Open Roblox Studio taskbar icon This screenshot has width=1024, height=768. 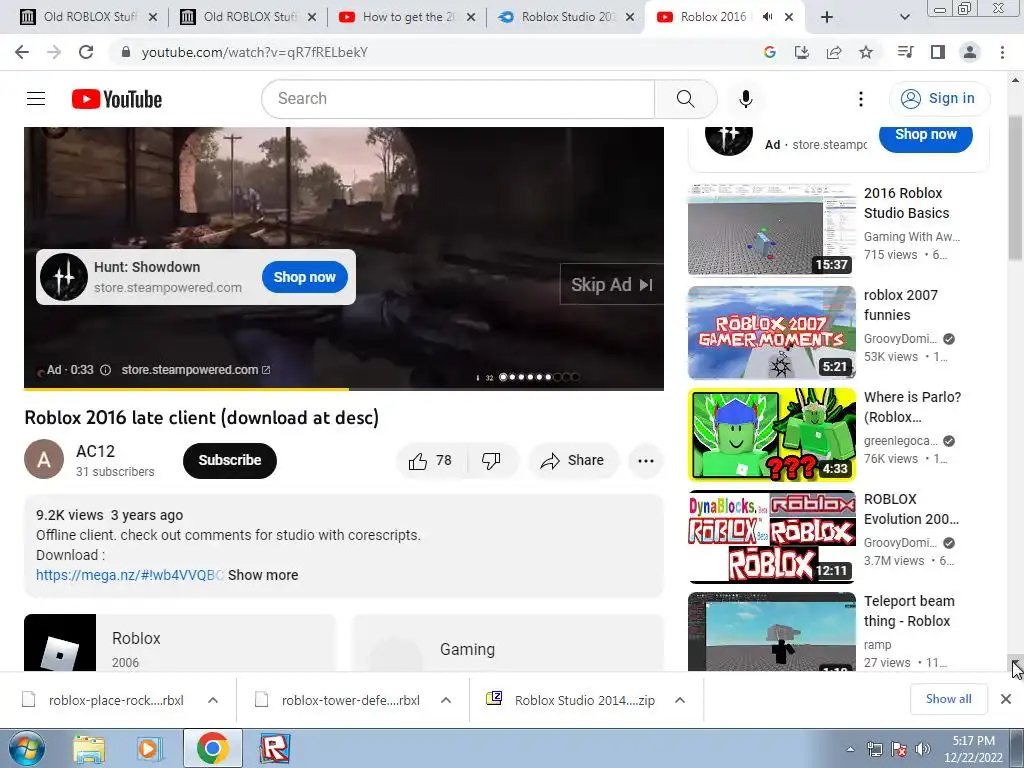click(x=274, y=748)
